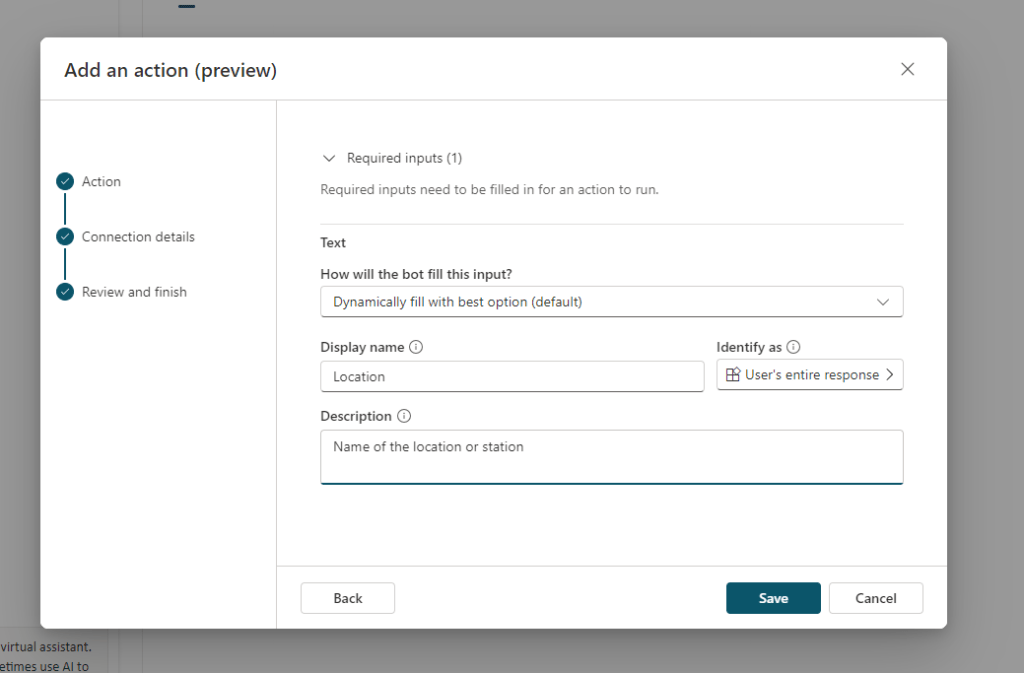Click the info icon beside Identify as
The image size is (1024, 673).
[x=793, y=347]
